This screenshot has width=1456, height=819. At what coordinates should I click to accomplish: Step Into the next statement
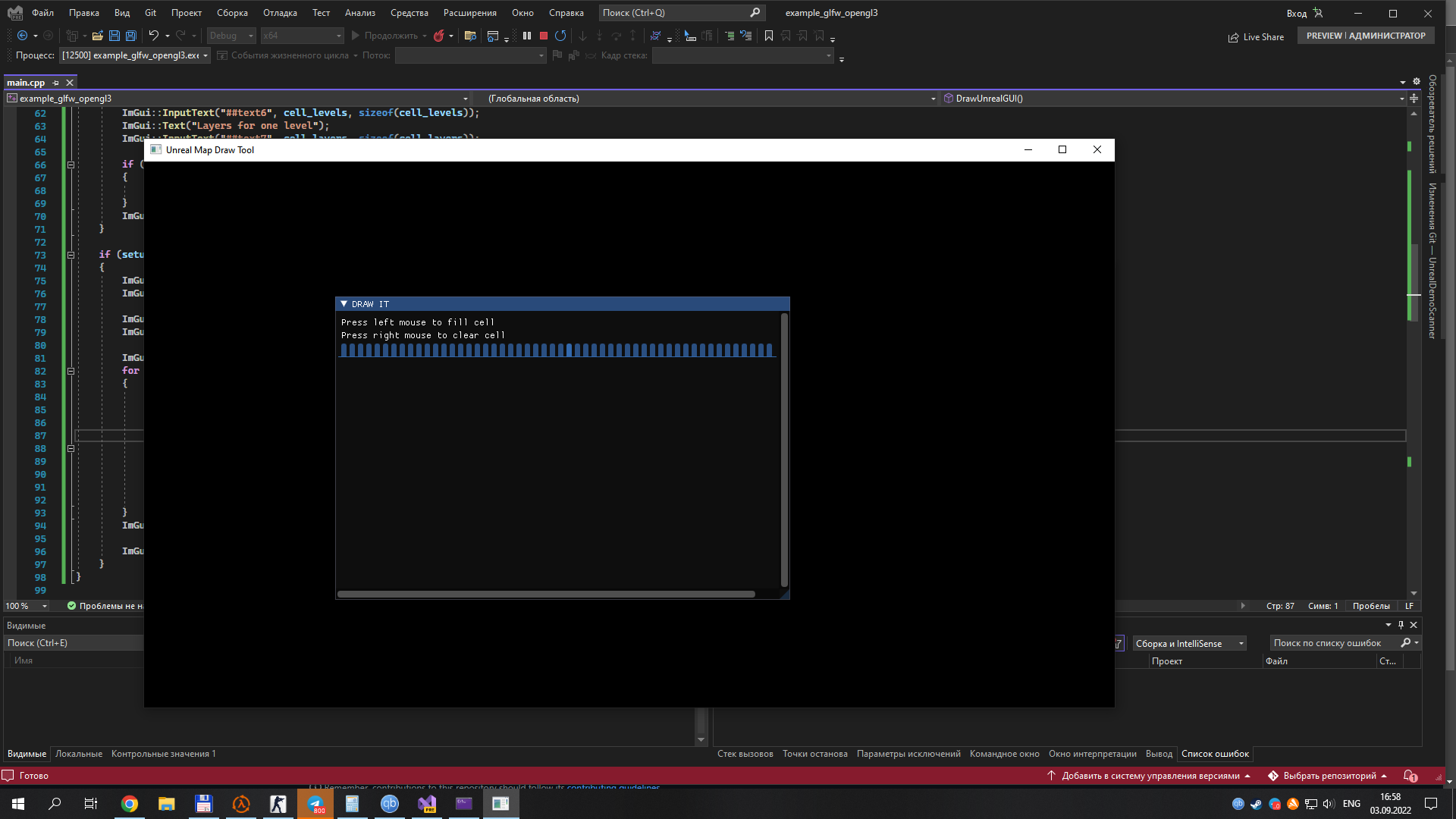click(582, 35)
